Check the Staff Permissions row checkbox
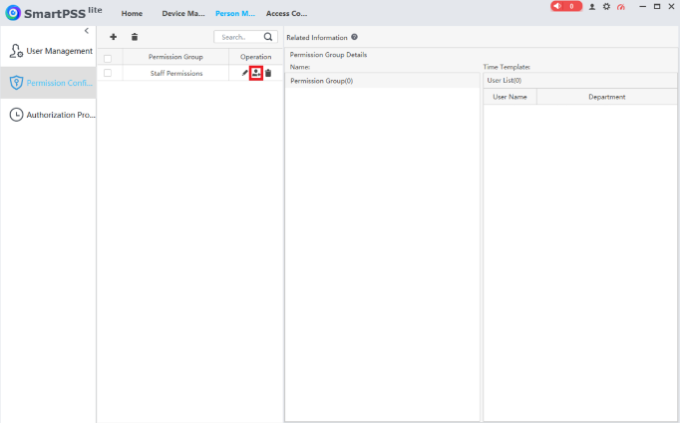 108,73
